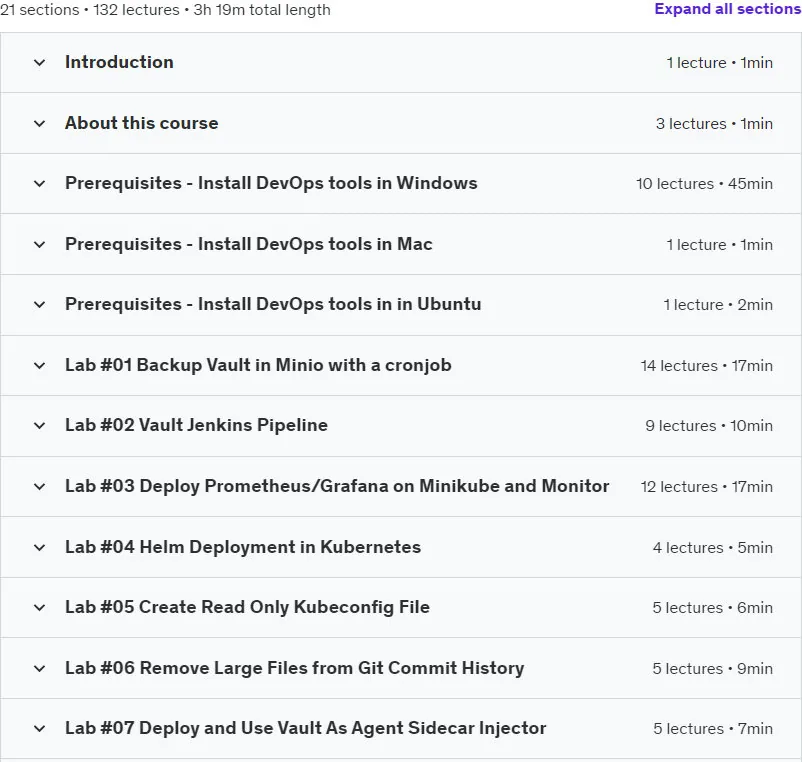Open Lab #03 Deploy Prometheus/Grafana on Minikube title
This screenshot has width=802, height=762.
(x=337, y=486)
